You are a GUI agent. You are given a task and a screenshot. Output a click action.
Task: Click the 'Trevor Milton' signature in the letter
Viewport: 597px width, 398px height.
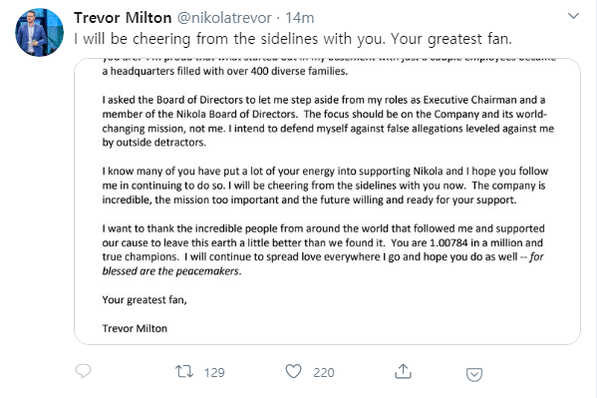pyautogui.click(x=134, y=328)
